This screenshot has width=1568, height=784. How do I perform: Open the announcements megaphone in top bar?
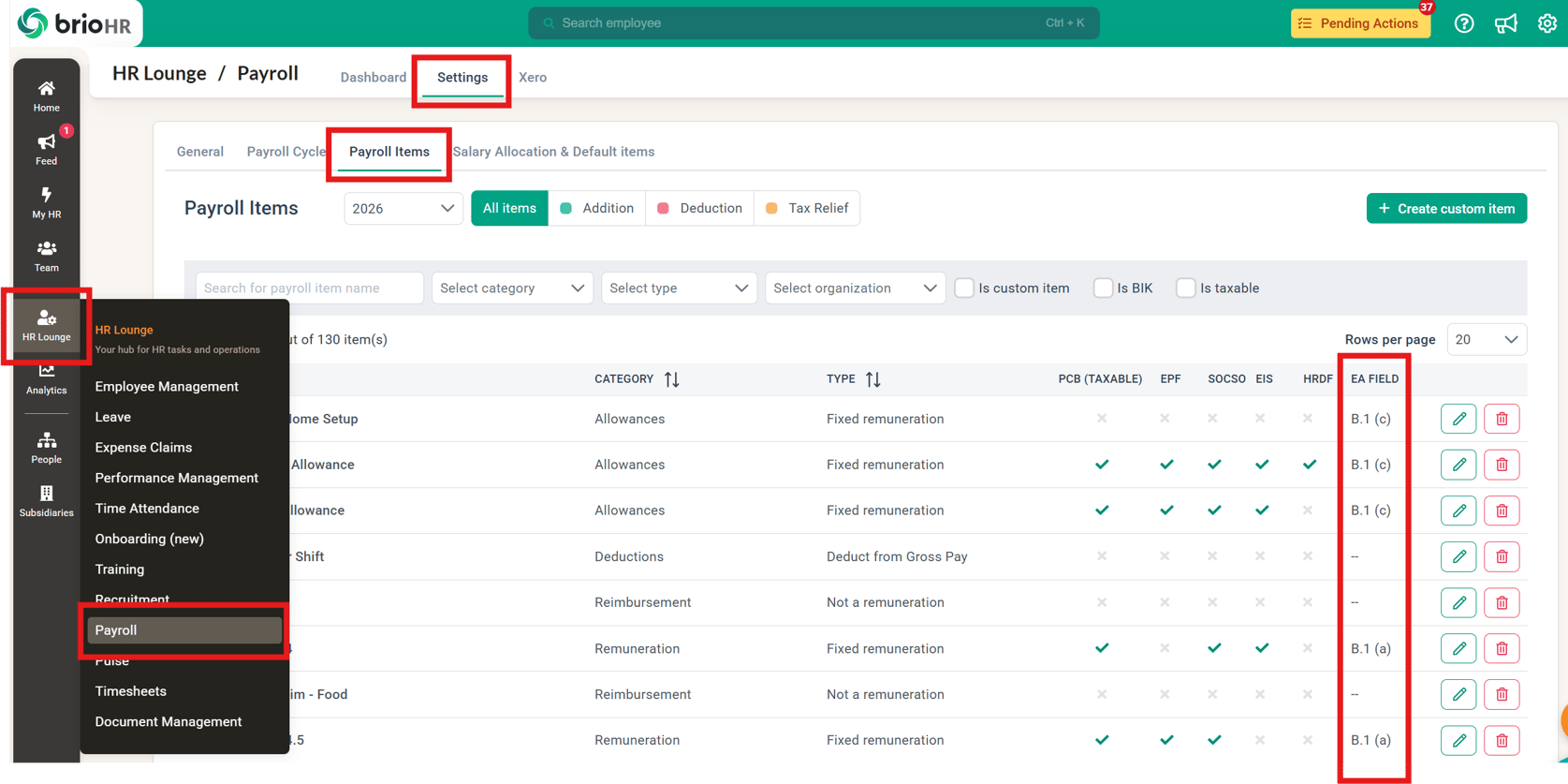[1506, 23]
